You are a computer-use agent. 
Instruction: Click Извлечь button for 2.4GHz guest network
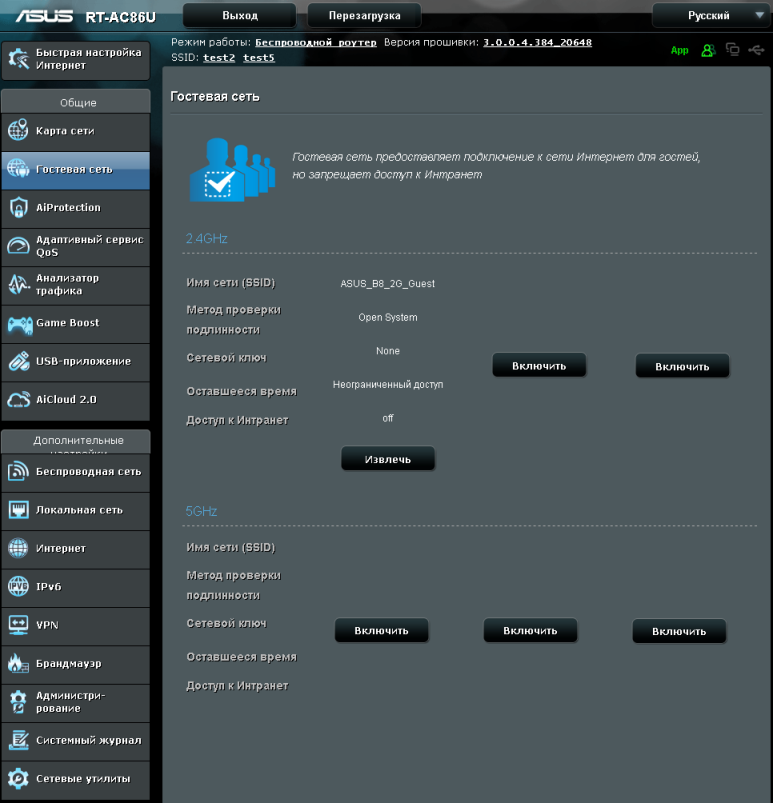coord(388,459)
